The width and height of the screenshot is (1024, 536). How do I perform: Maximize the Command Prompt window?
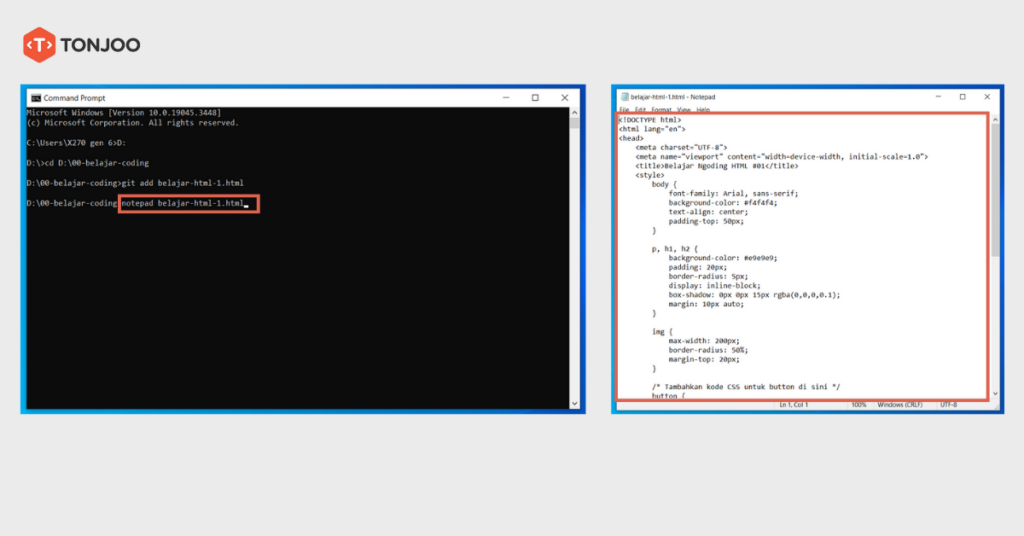[535, 98]
